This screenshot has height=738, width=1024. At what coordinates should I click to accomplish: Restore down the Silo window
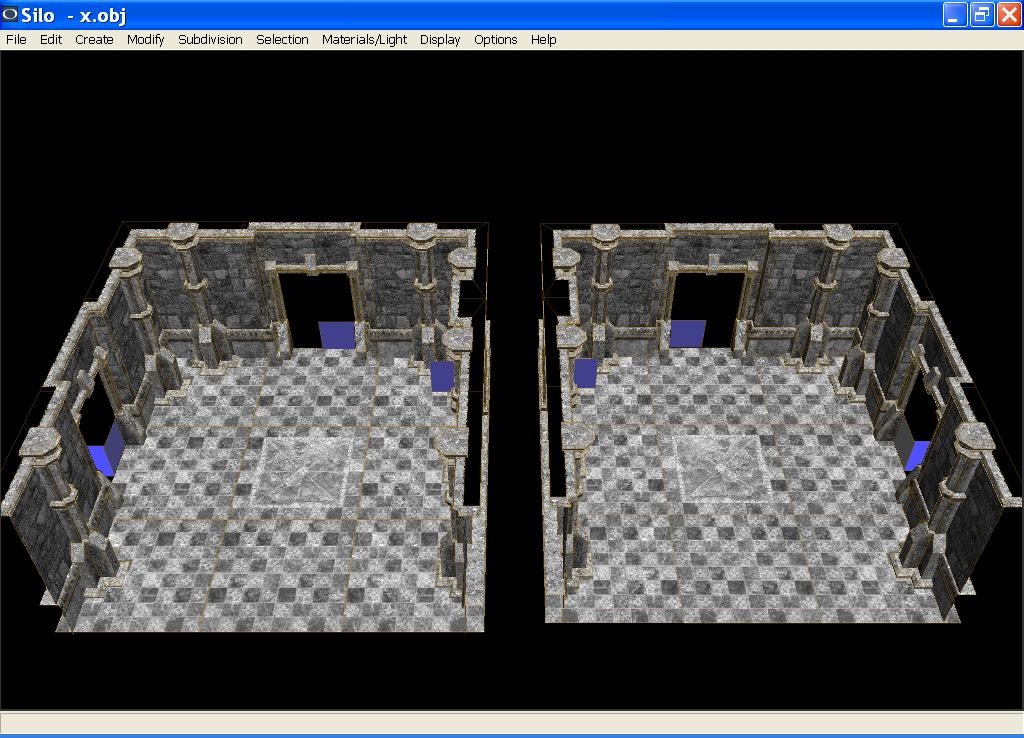point(981,15)
